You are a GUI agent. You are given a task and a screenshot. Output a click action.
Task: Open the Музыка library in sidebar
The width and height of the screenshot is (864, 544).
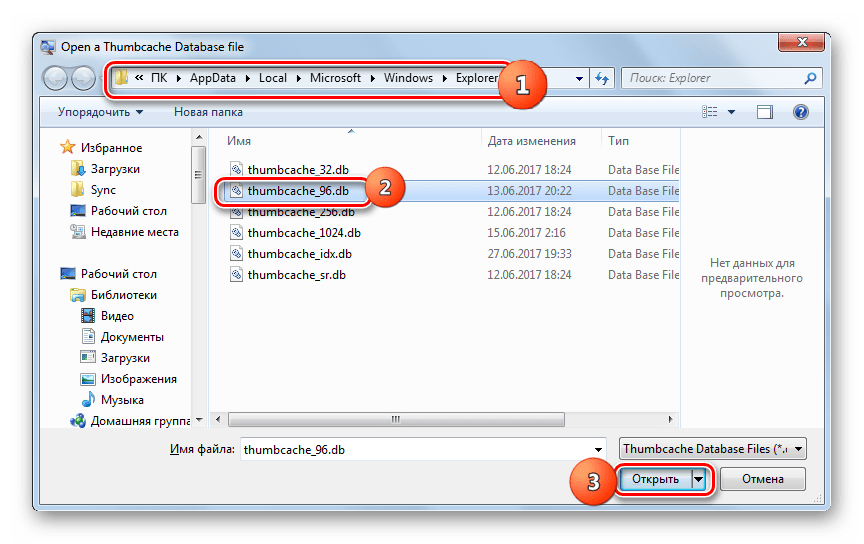coord(122,400)
